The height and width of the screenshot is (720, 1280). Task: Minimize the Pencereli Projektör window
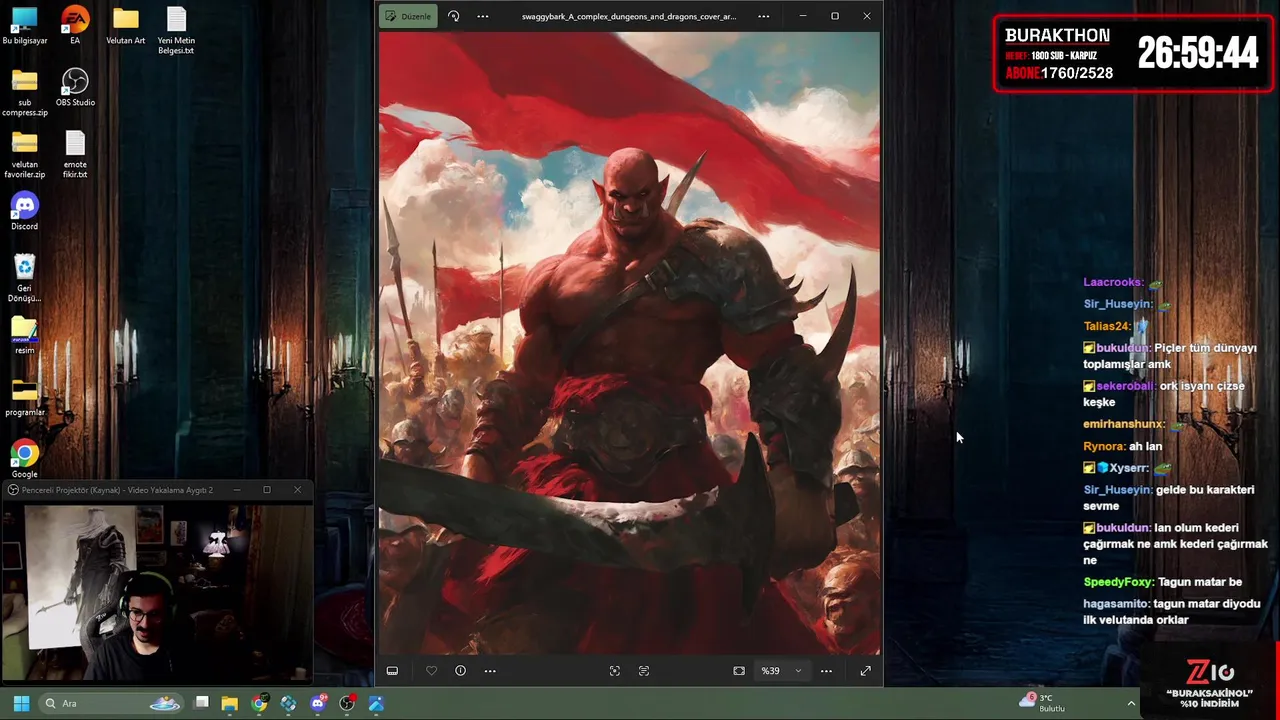click(x=237, y=490)
